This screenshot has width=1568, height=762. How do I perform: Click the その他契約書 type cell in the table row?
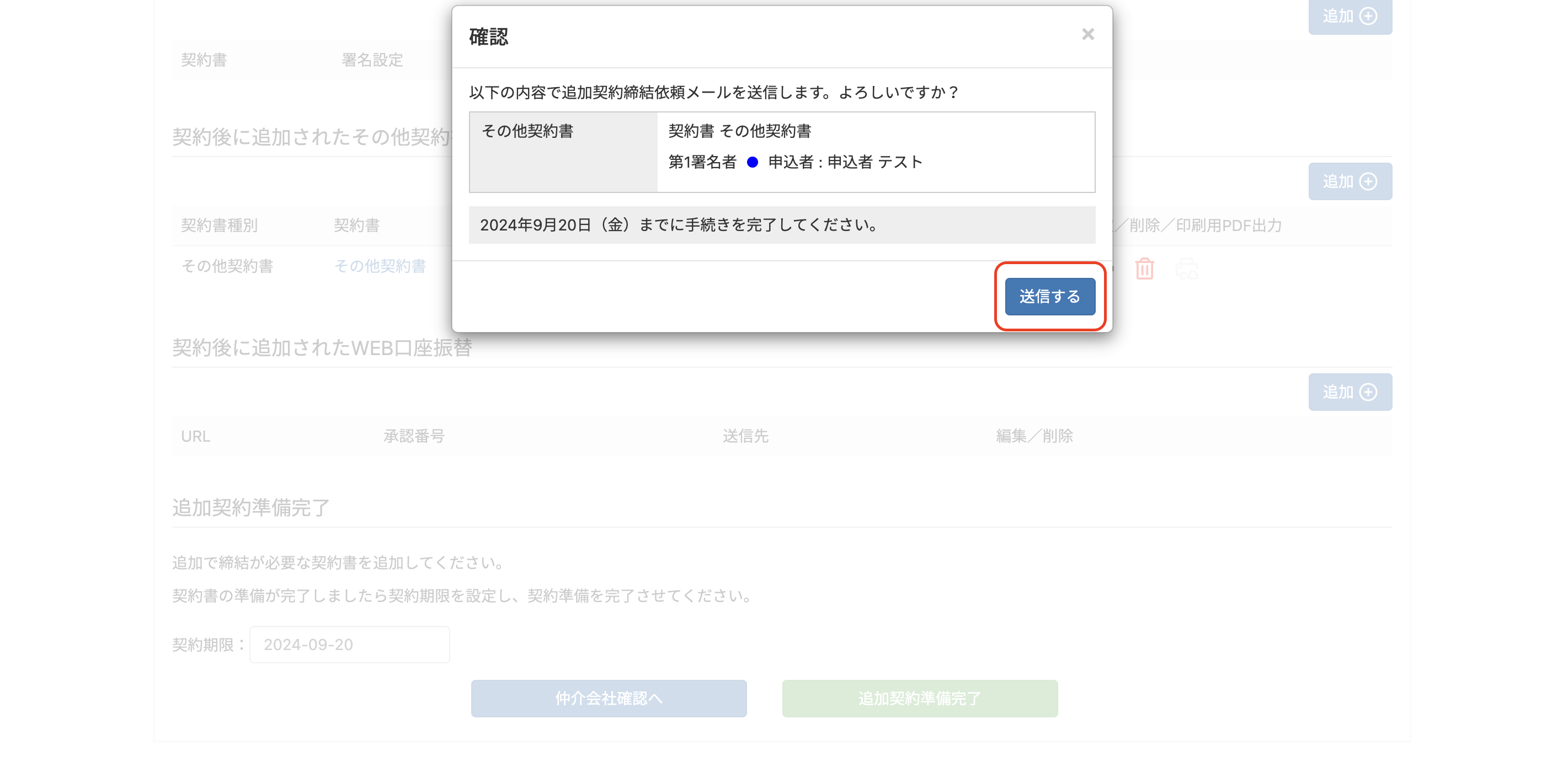[x=227, y=266]
